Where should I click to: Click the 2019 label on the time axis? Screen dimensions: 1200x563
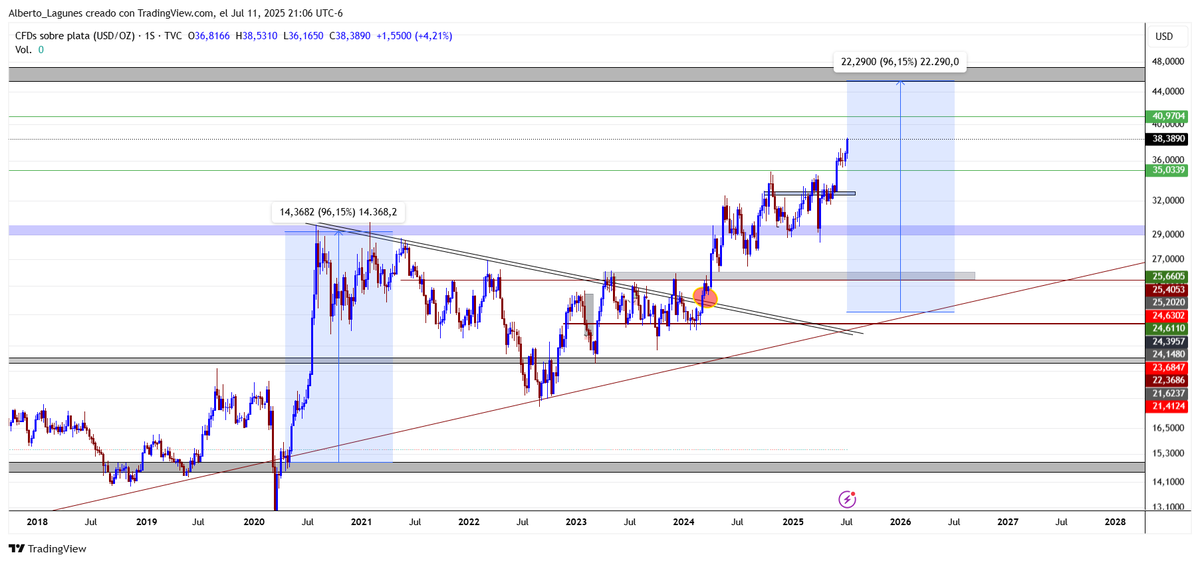click(146, 522)
